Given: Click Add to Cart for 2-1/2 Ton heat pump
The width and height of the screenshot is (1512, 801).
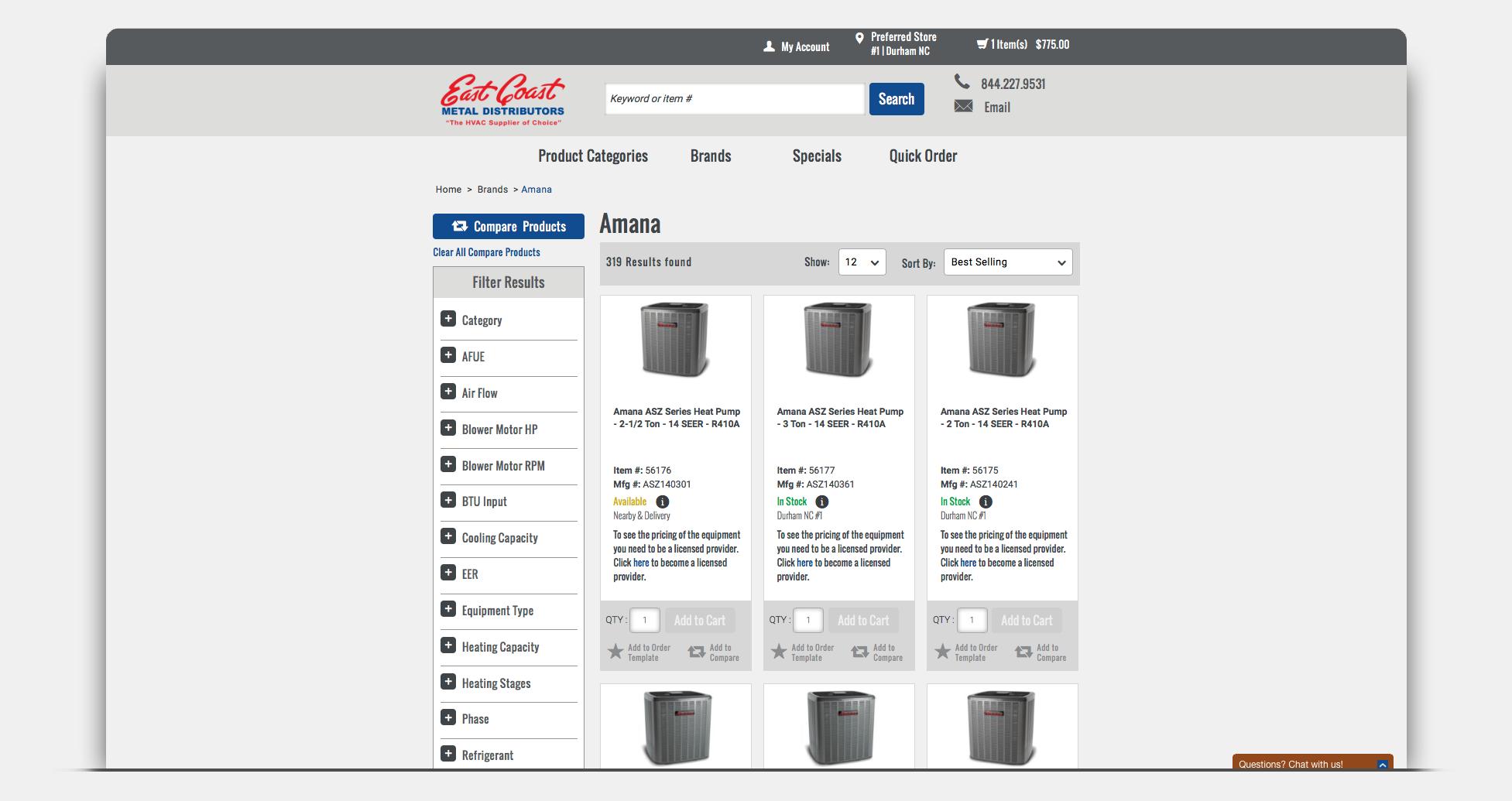Looking at the screenshot, I should tap(700, 621).
